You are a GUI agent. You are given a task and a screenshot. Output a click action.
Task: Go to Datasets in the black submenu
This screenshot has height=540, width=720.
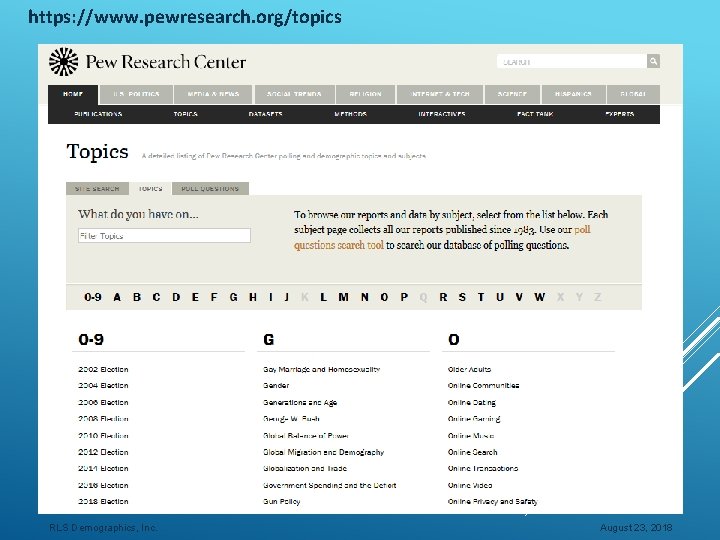click(x=265, y=114)
